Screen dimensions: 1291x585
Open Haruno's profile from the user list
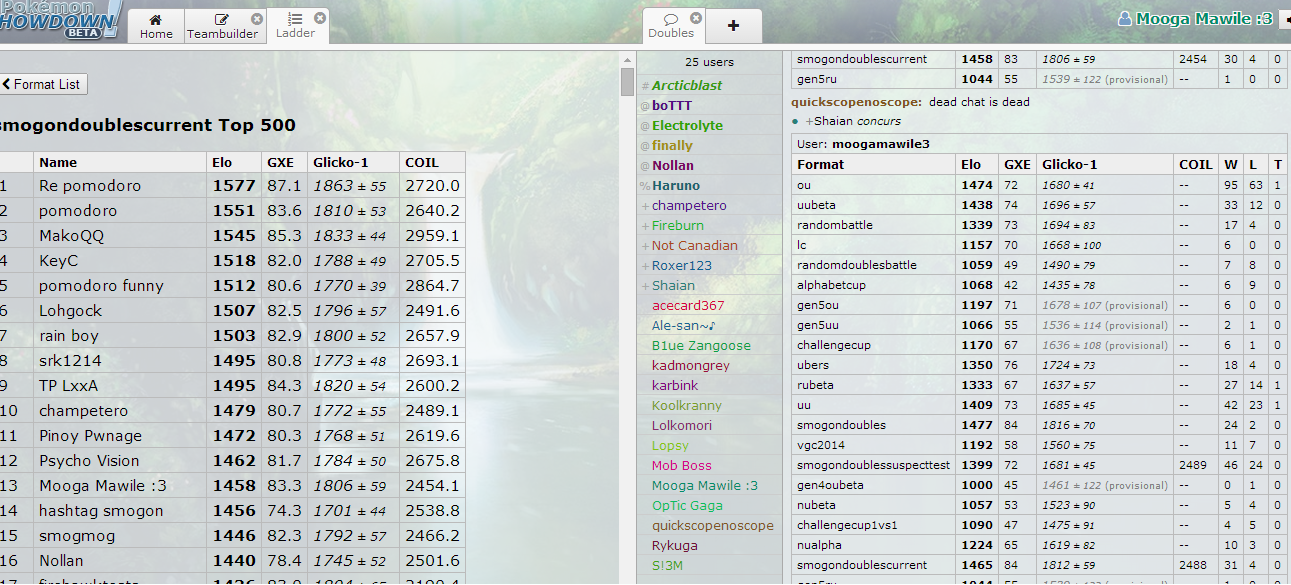pyautogui.click(x=675, y=186)
